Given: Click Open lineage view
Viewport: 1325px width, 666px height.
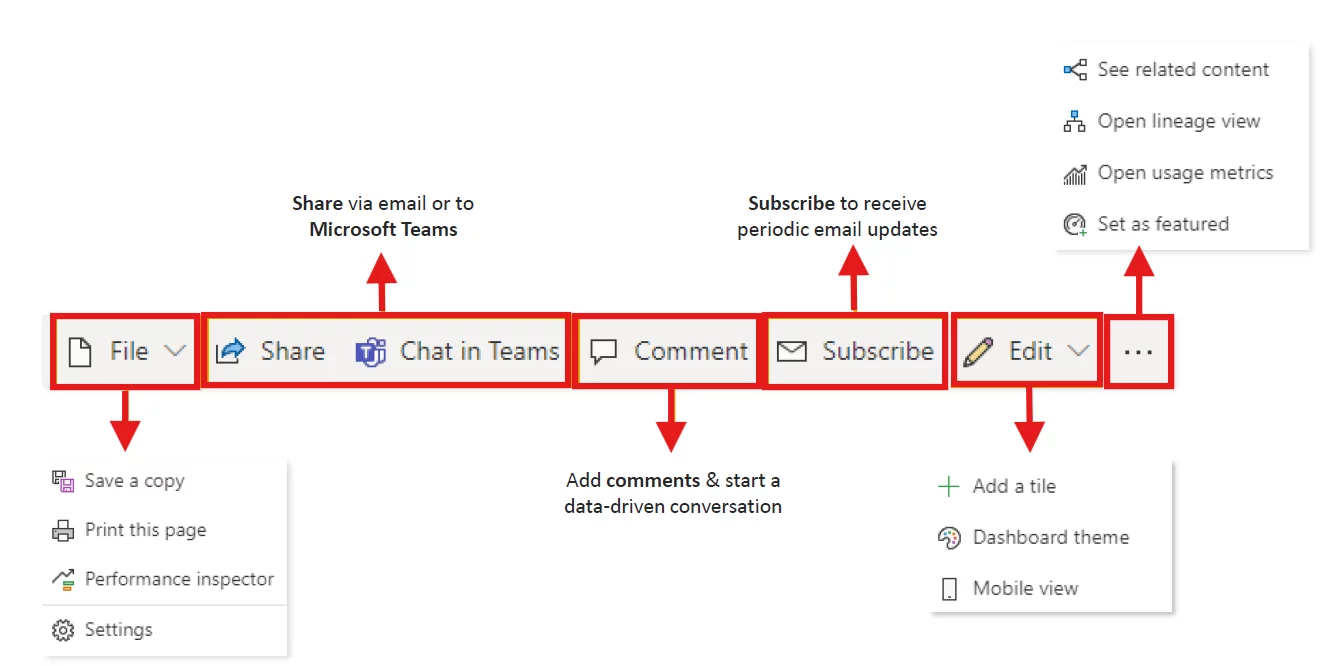Looking at the screenshot, I should point(1179,120).
